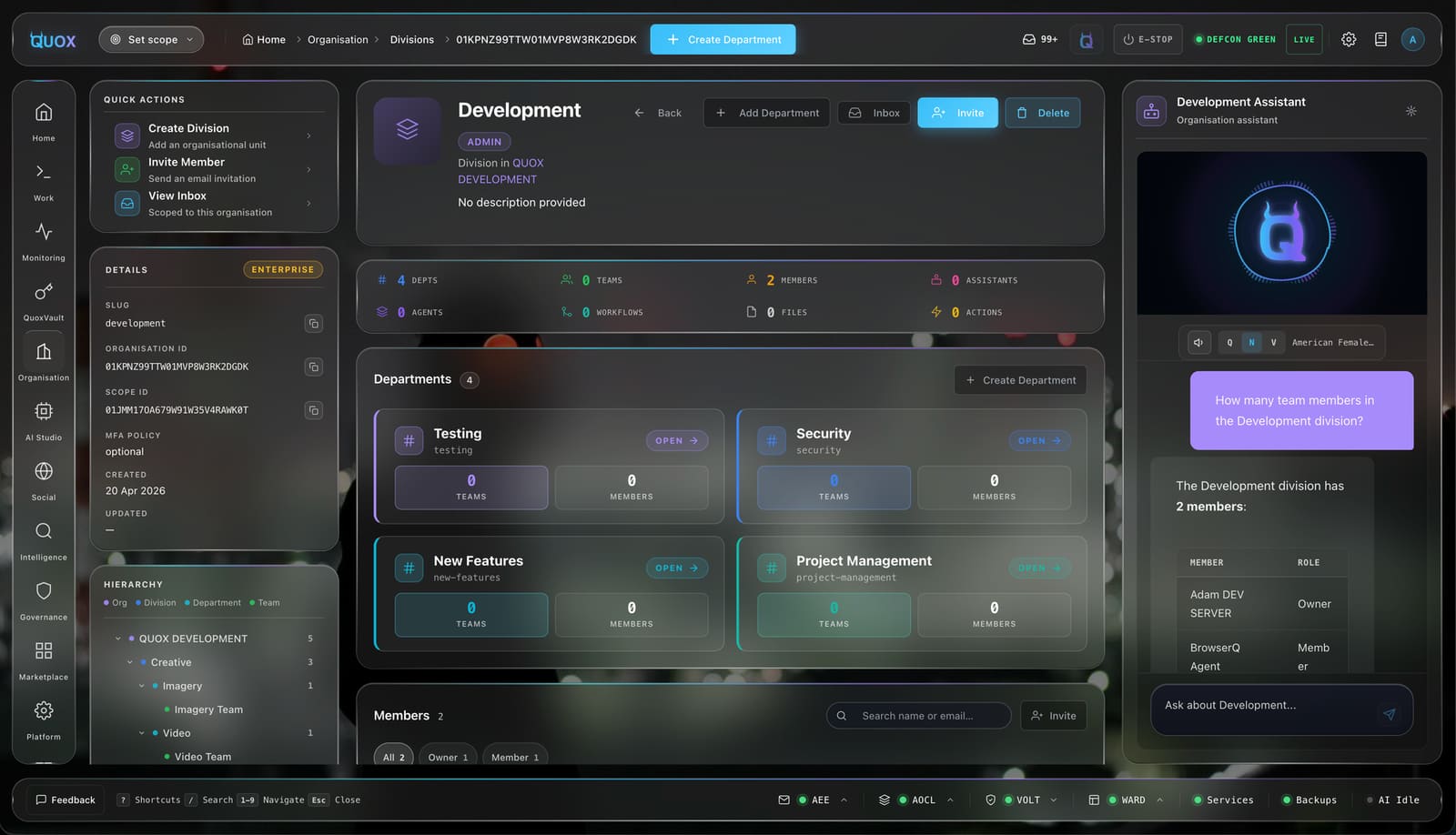Open the VOLT status dropdown

pos(1021,800)
